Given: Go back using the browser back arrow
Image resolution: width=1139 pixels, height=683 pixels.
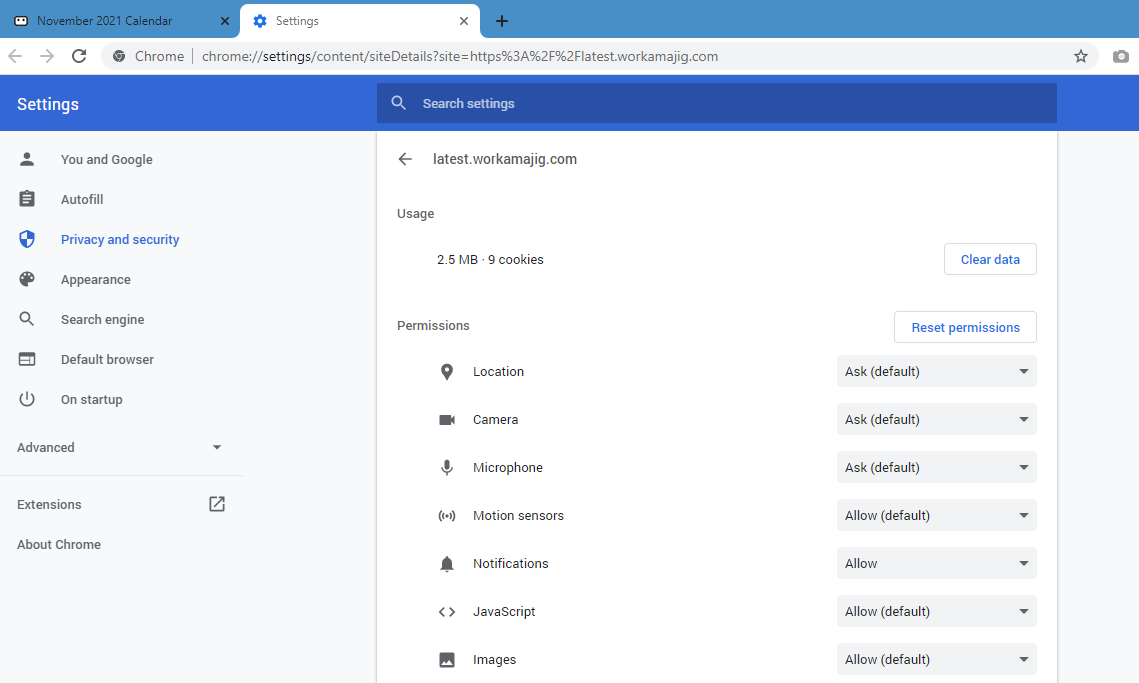Looking at the screenshot, I should 15,56.
